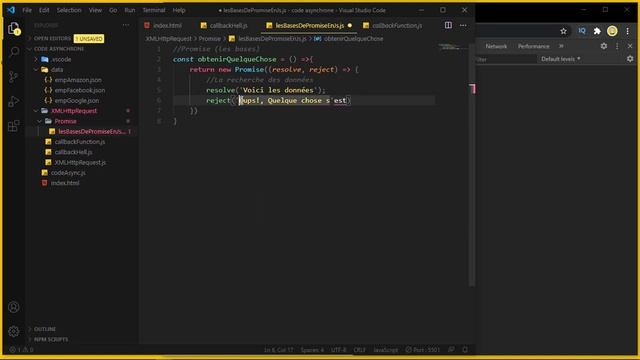This screenshot has width=640, height=360.
Task: Click CRLF end-of-line setting
Action: 360,350
